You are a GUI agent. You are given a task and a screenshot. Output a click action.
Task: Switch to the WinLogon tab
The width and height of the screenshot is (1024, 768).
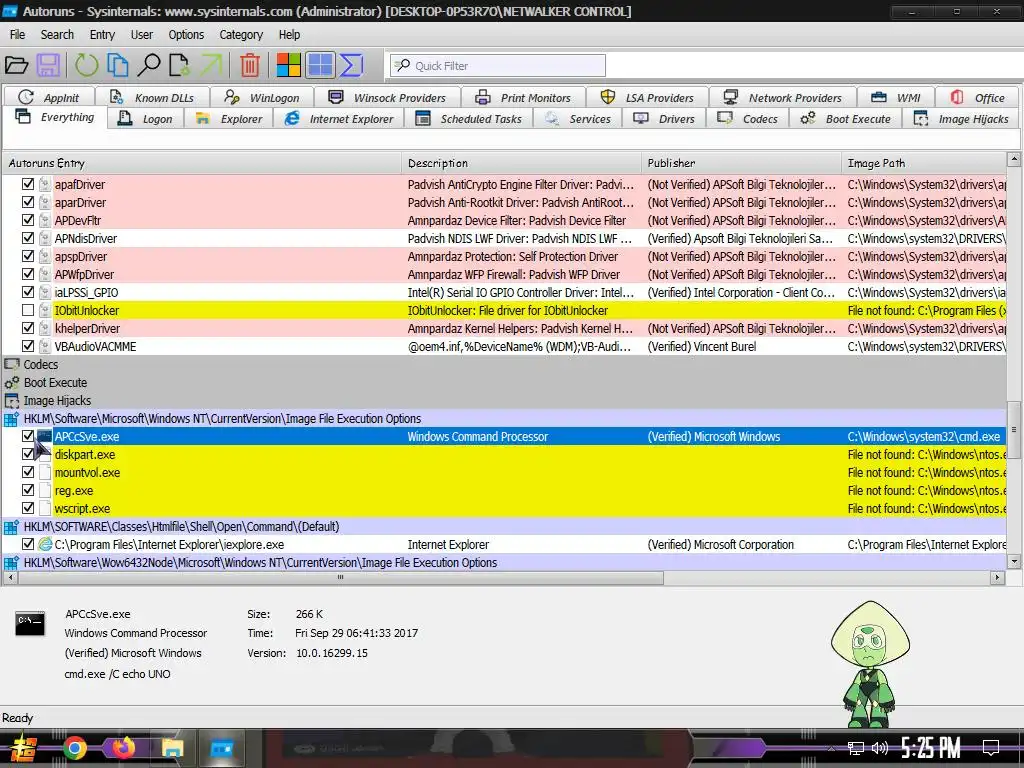[x=262, y=97]
